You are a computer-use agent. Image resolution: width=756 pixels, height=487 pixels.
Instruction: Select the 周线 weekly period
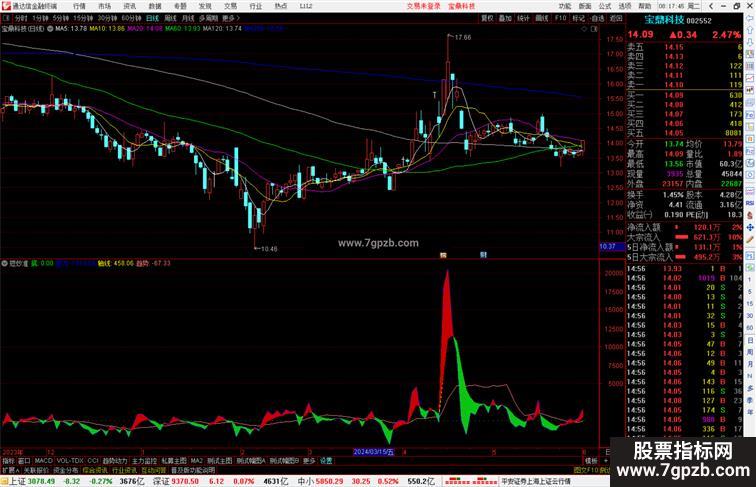170,18
